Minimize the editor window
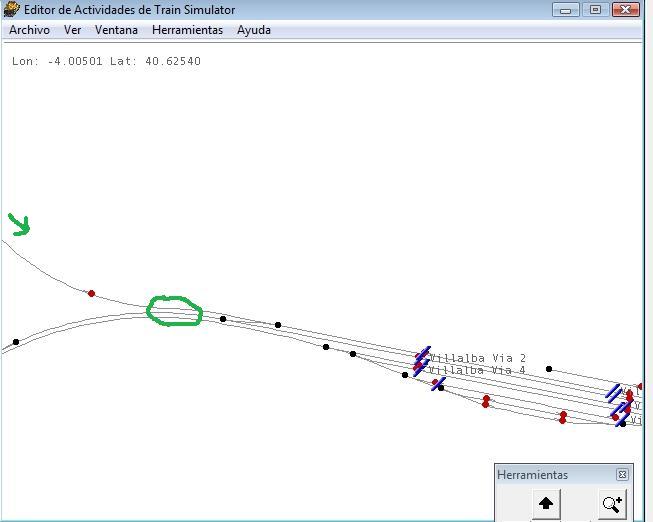Image resolution: width=653 pixels, height=522 pixels. [x=566, y=10]
